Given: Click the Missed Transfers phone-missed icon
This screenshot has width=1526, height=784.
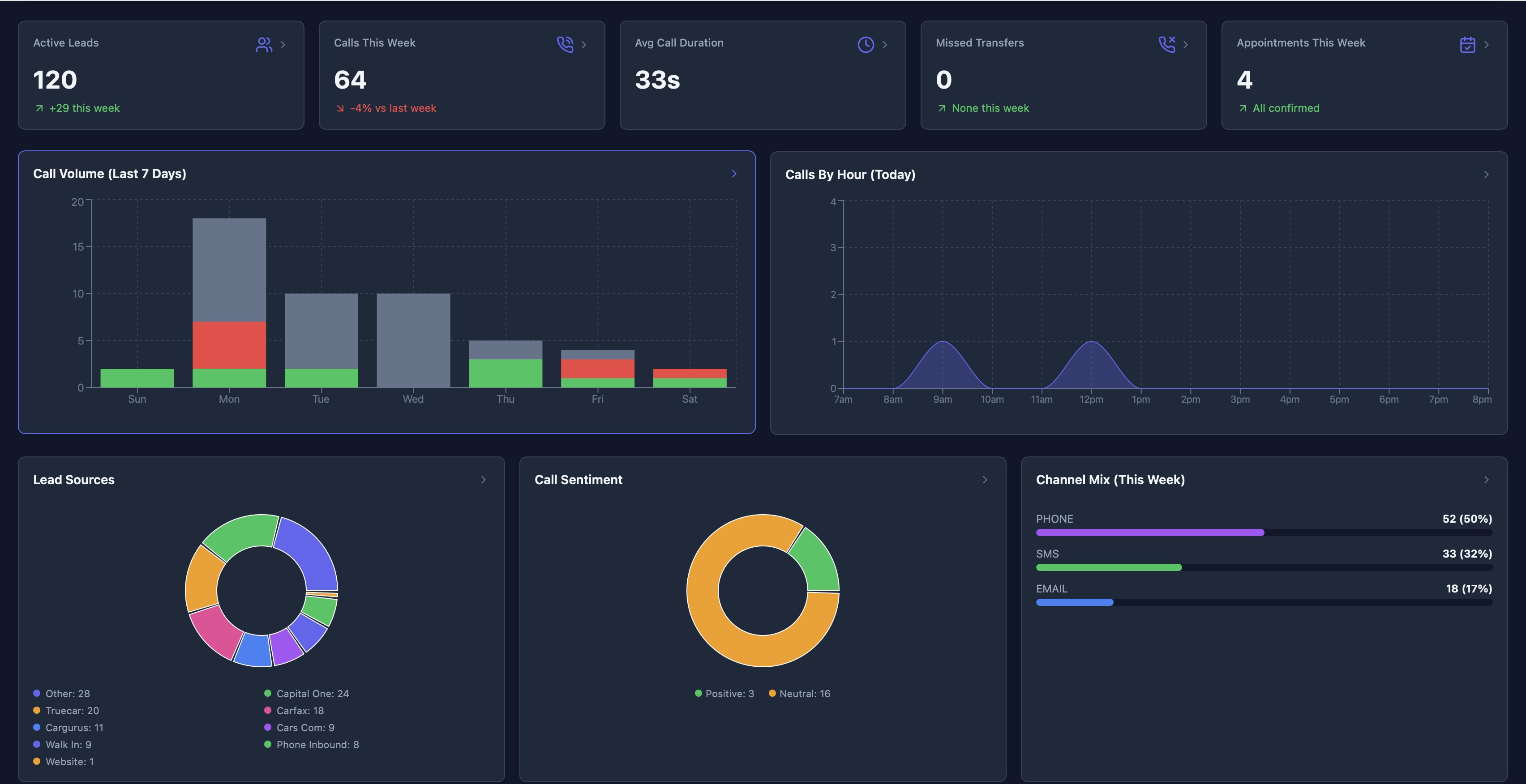Looking at the screenshot, I should tap(1167, 44).
